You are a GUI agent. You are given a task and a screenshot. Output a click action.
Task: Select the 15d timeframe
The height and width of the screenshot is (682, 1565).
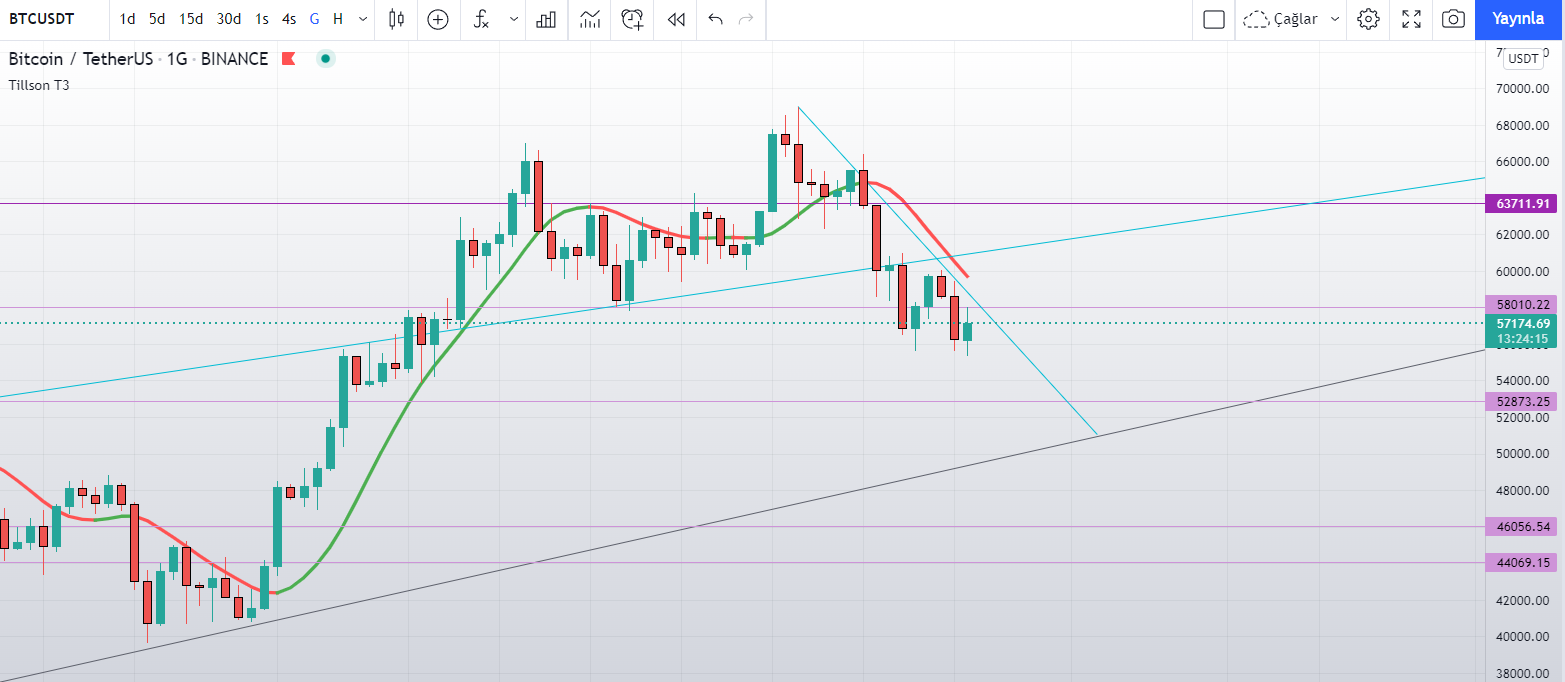191,19
